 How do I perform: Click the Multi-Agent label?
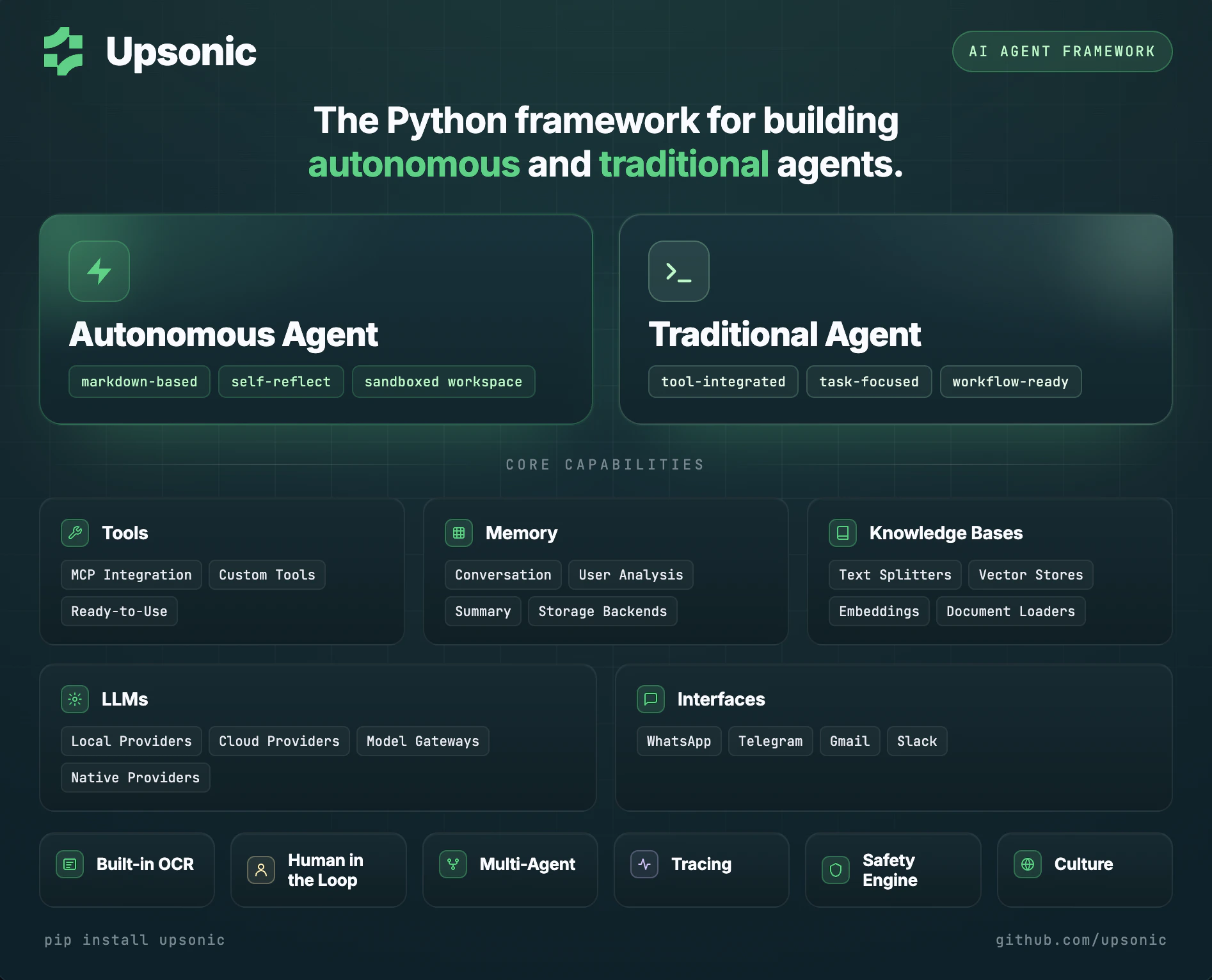(x=527, y=864)
